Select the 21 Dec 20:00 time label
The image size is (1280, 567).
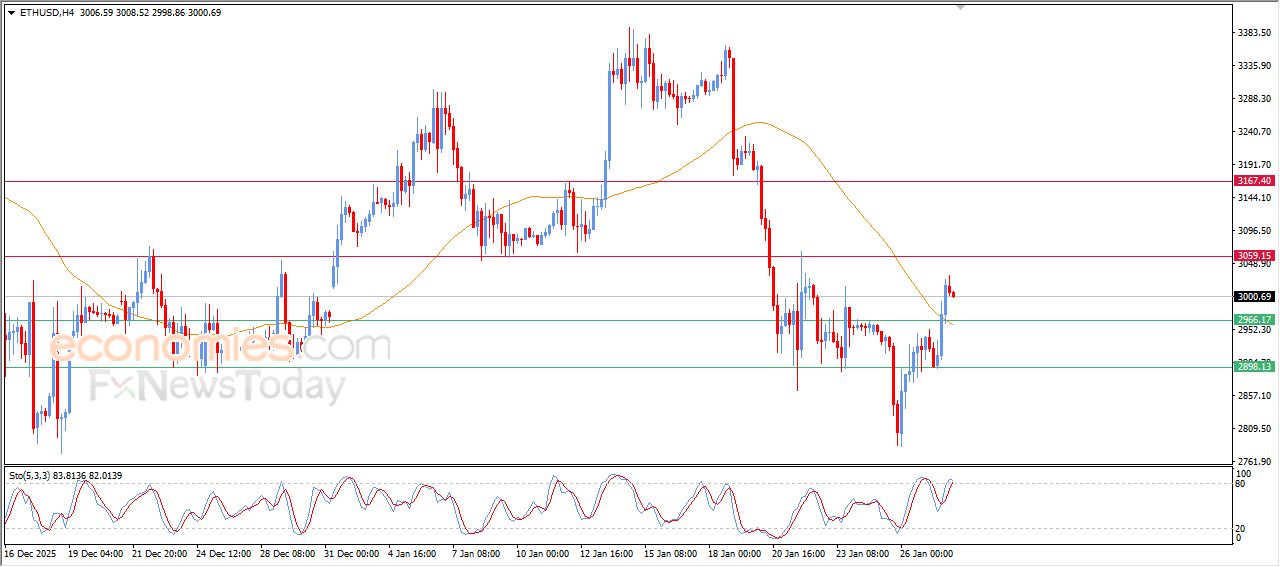pos(159,553)
